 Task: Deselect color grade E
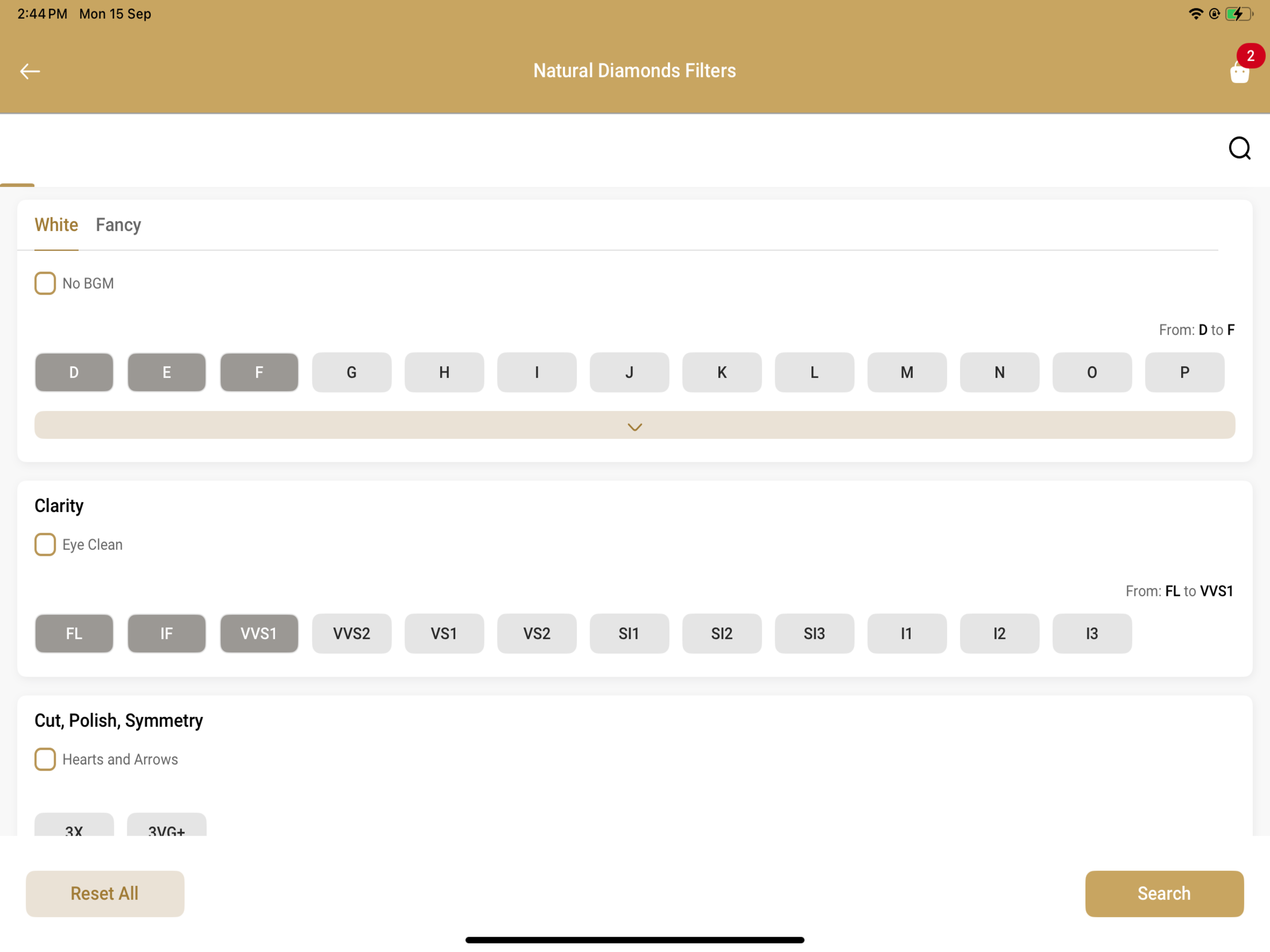click(x=166, y=372)
